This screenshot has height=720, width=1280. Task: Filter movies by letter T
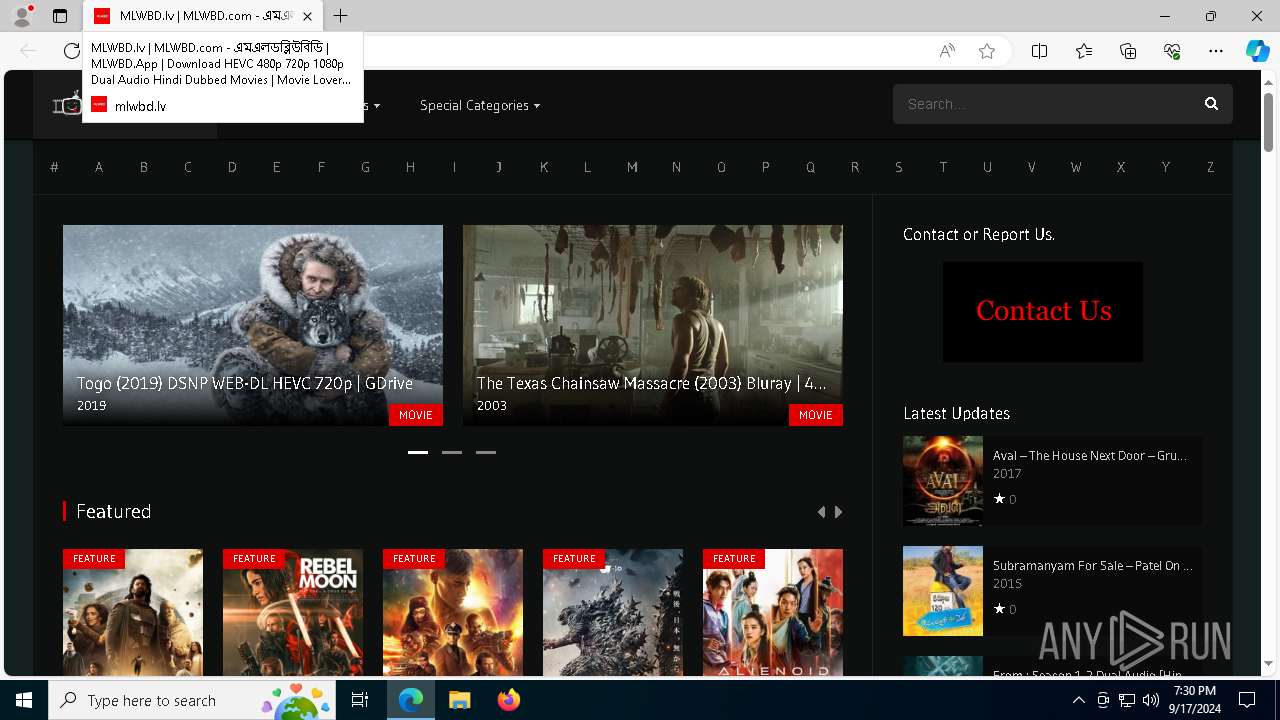(x=943, y=167)
